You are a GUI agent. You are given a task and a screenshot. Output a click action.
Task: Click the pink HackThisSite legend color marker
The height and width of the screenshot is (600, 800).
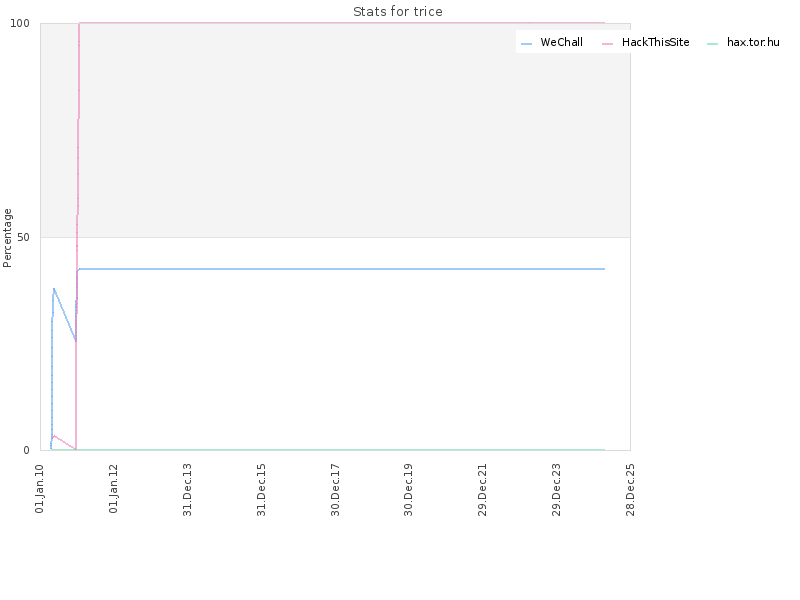click(x=607, y=44)
